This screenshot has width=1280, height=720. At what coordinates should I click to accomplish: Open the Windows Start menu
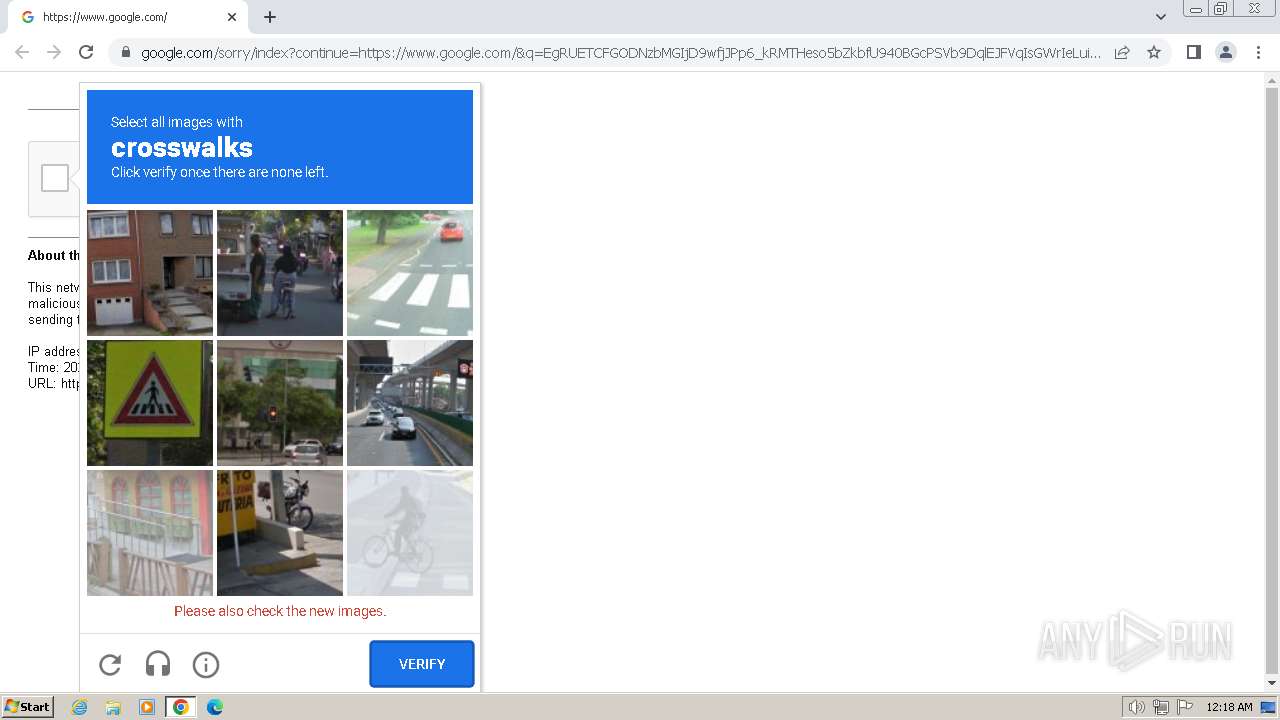click(27, 707)
